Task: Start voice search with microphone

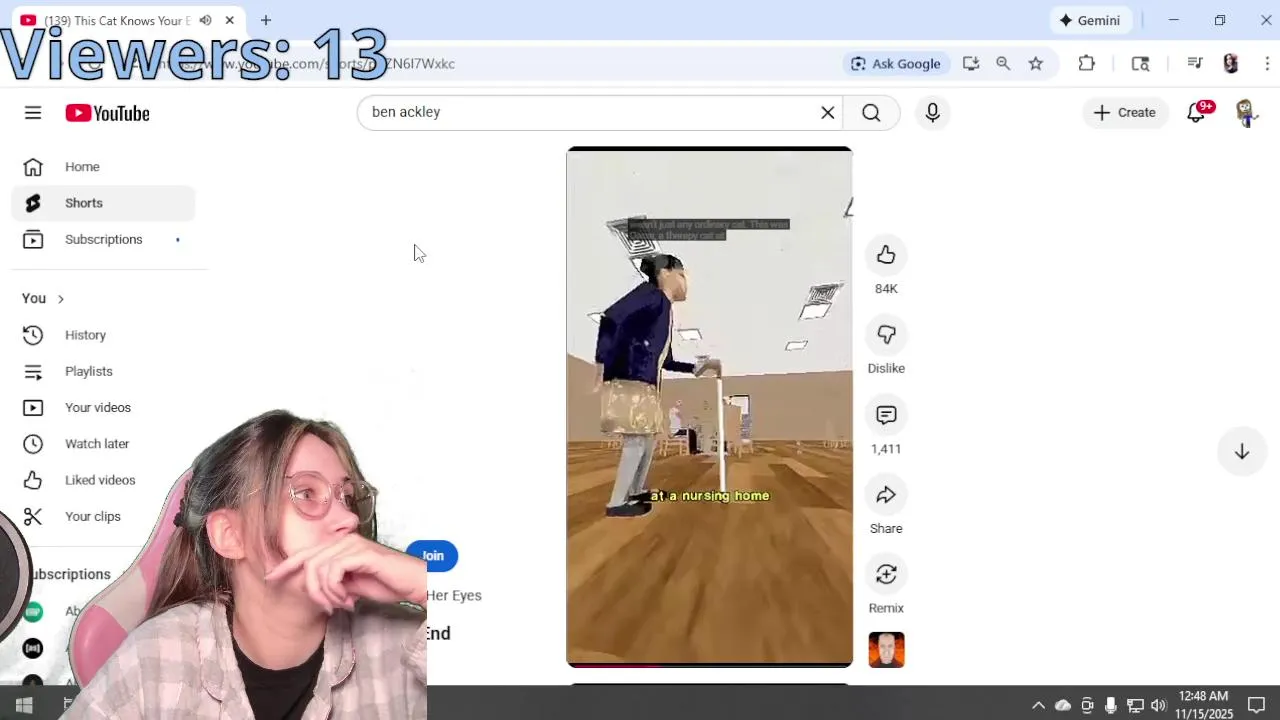Action: [x=932, y=113]
